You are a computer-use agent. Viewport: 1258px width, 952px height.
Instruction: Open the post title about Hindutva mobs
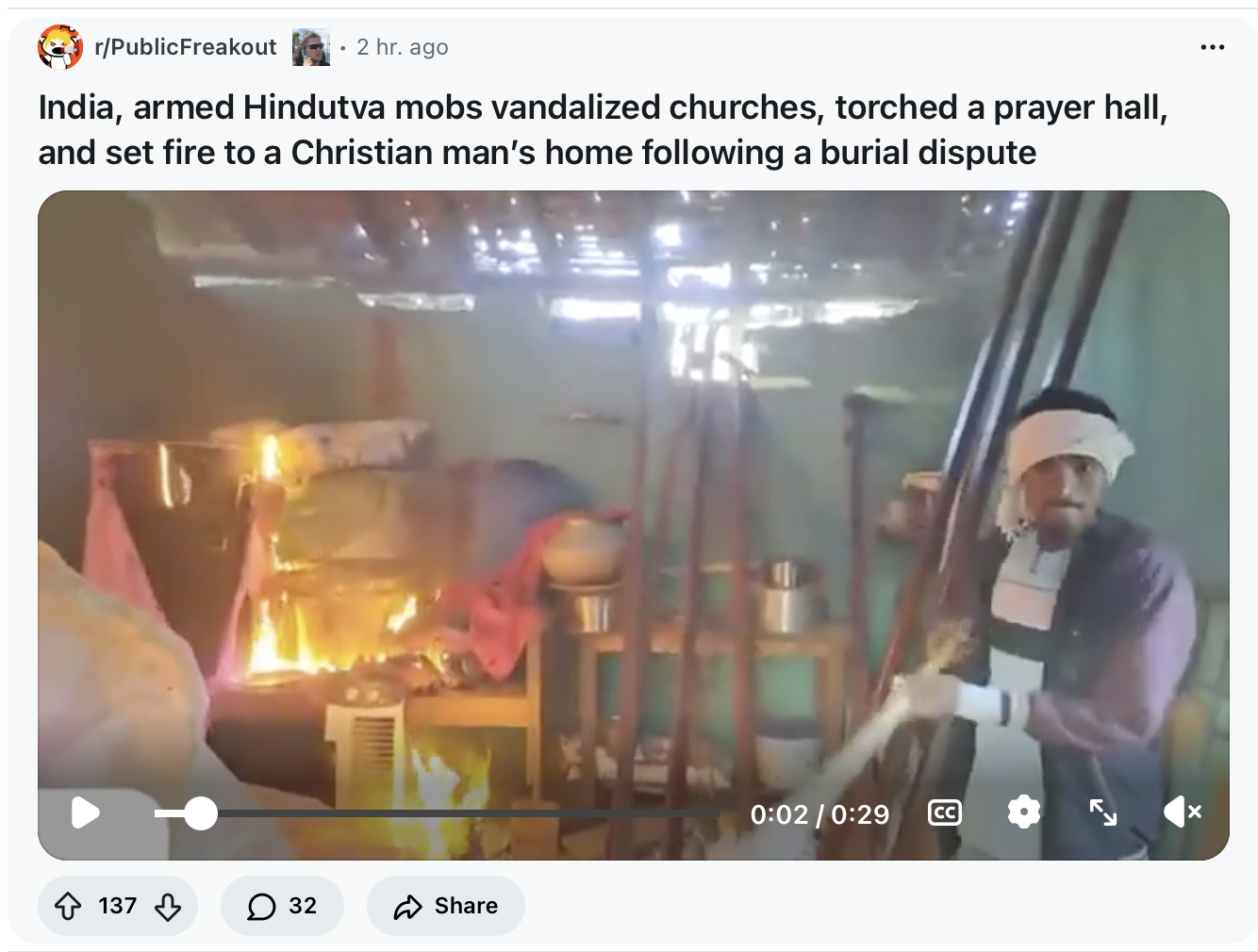604,130
